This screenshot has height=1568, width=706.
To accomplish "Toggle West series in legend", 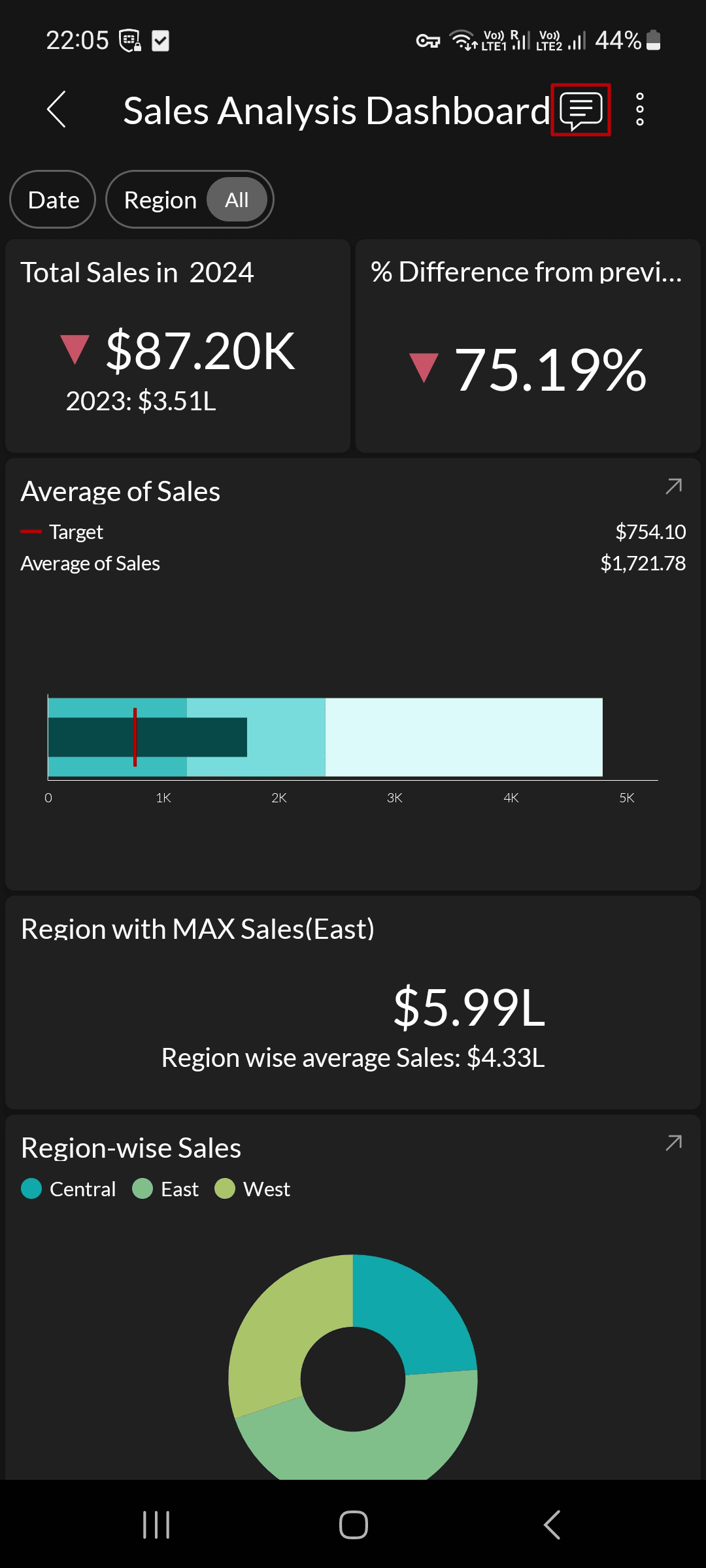I will (253, 1189).
